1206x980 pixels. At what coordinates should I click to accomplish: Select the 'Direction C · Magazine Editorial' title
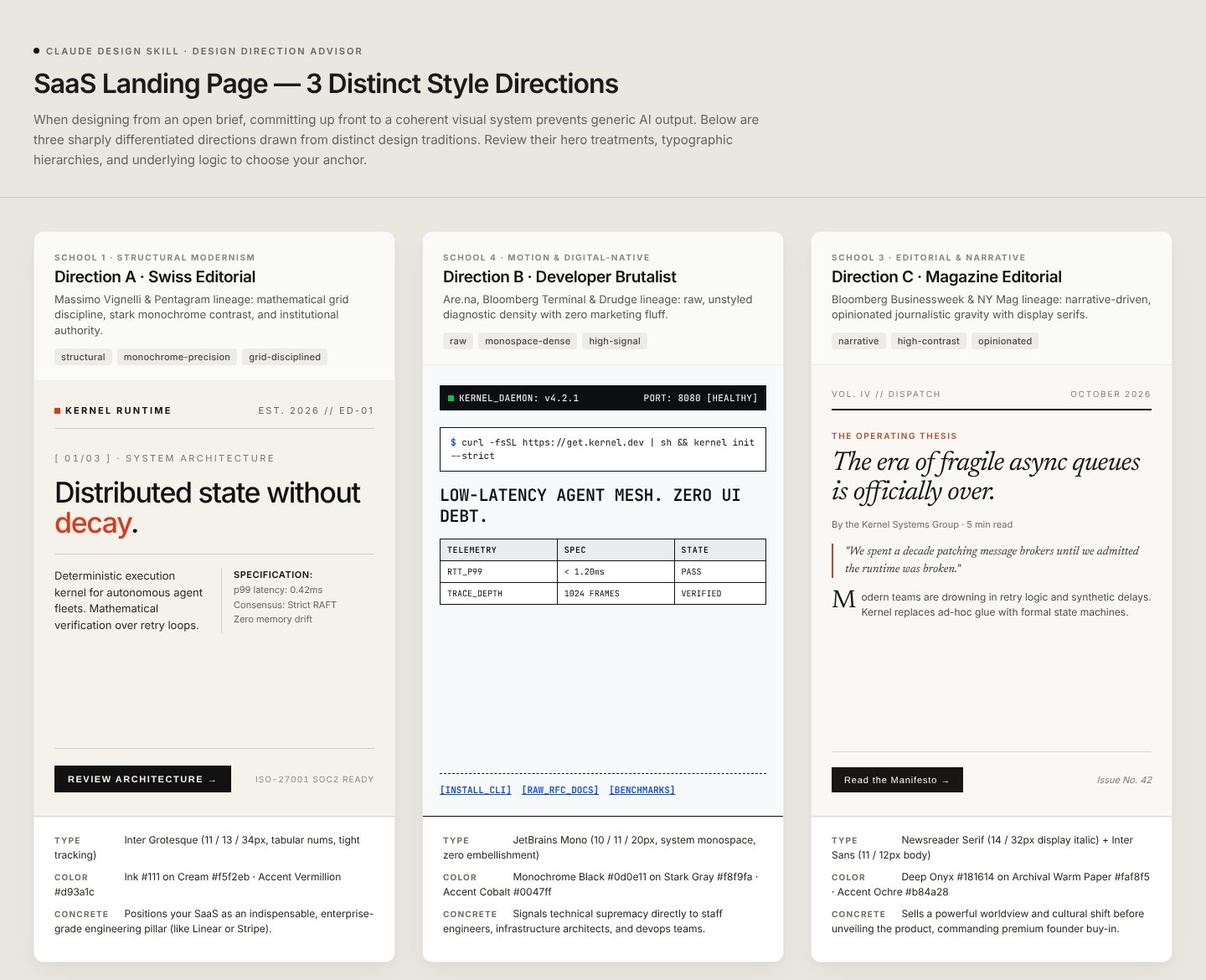coord(946,276)
